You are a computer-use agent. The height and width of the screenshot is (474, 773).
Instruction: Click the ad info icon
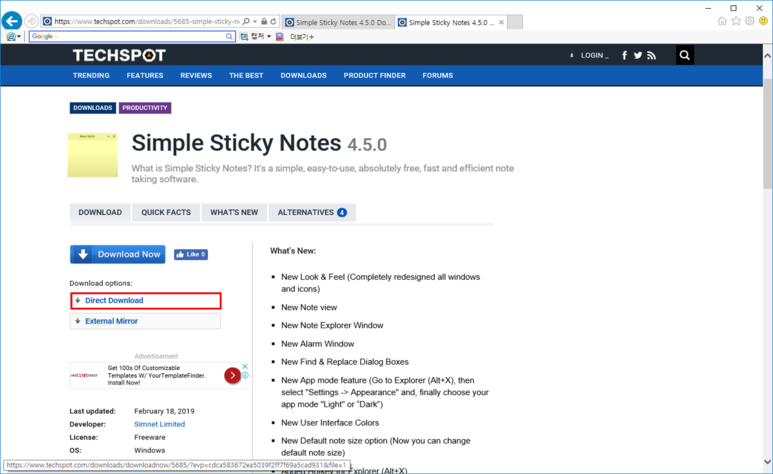click(x=245, y=375)
